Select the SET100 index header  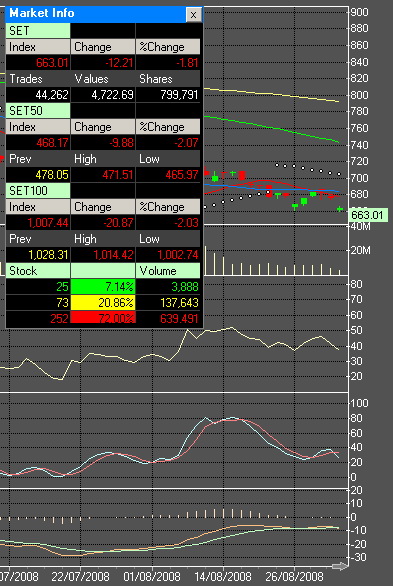click(38, 191)
